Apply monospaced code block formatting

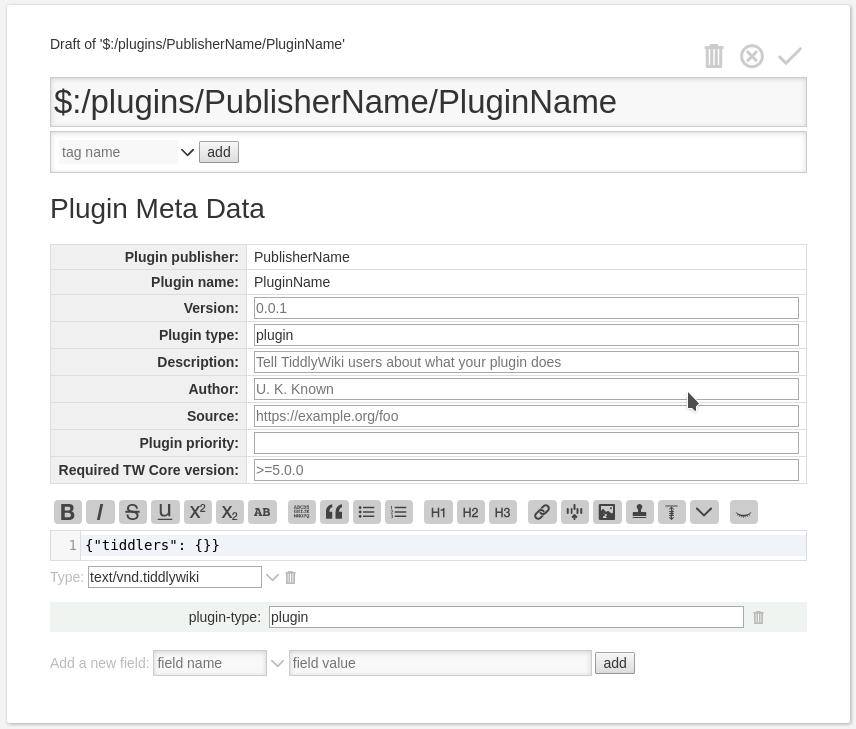(302, 512)
